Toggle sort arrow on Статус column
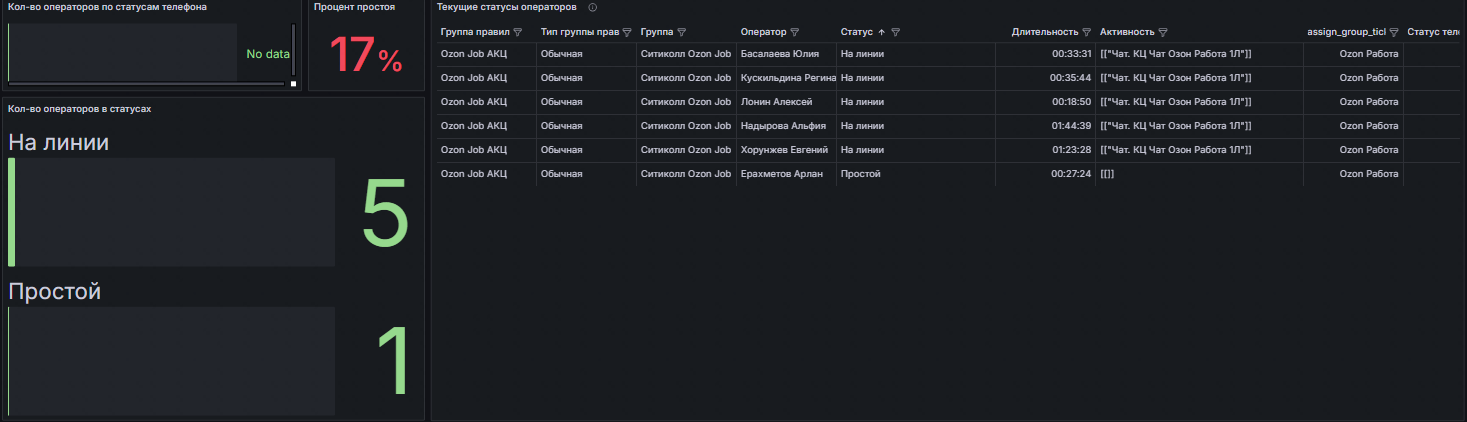 pos(881,32)
